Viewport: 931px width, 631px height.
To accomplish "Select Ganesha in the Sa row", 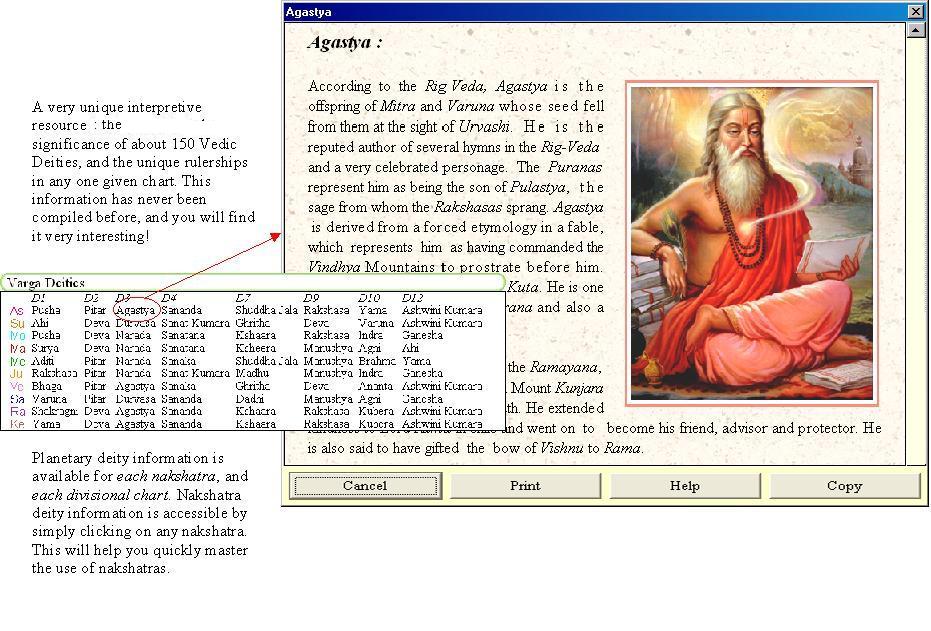I will (422, 399).
